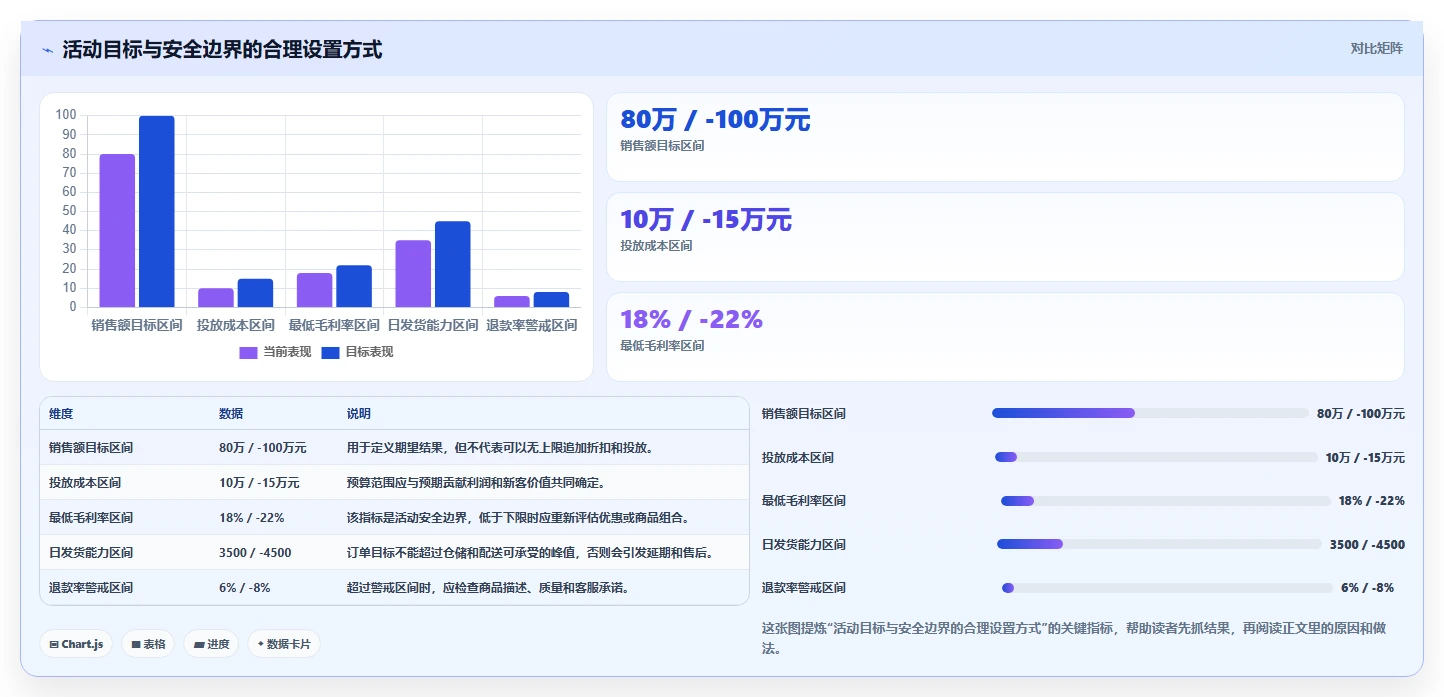Click the description starting 订单目标不能超过
This screenshot has height=697, width=1444.
(x=530, y=552)
